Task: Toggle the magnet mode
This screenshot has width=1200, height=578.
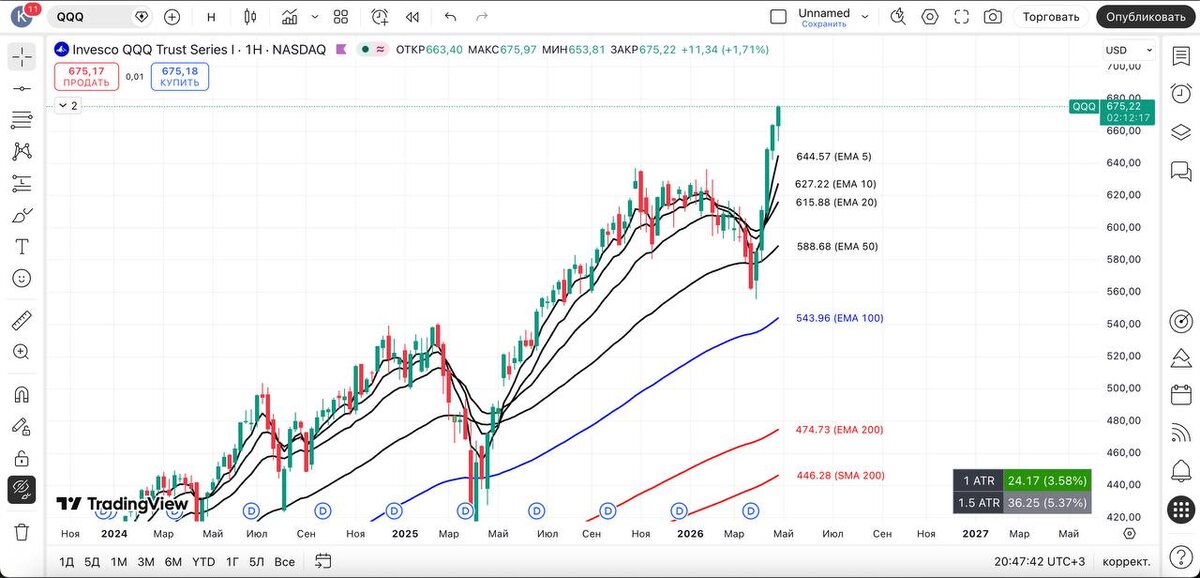Action: click(x=21, y=395)
